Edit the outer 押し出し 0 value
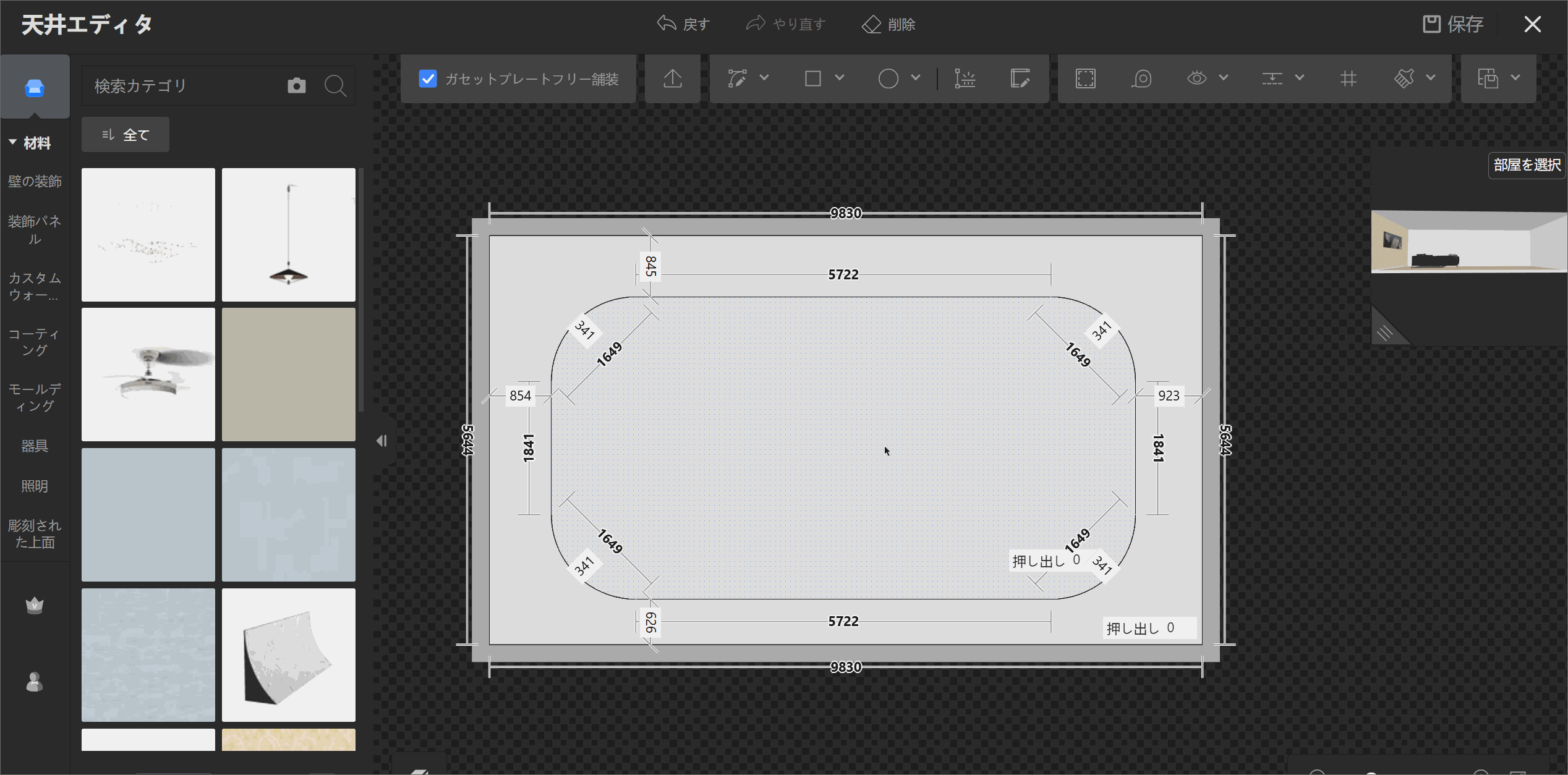 [1150, 628]
